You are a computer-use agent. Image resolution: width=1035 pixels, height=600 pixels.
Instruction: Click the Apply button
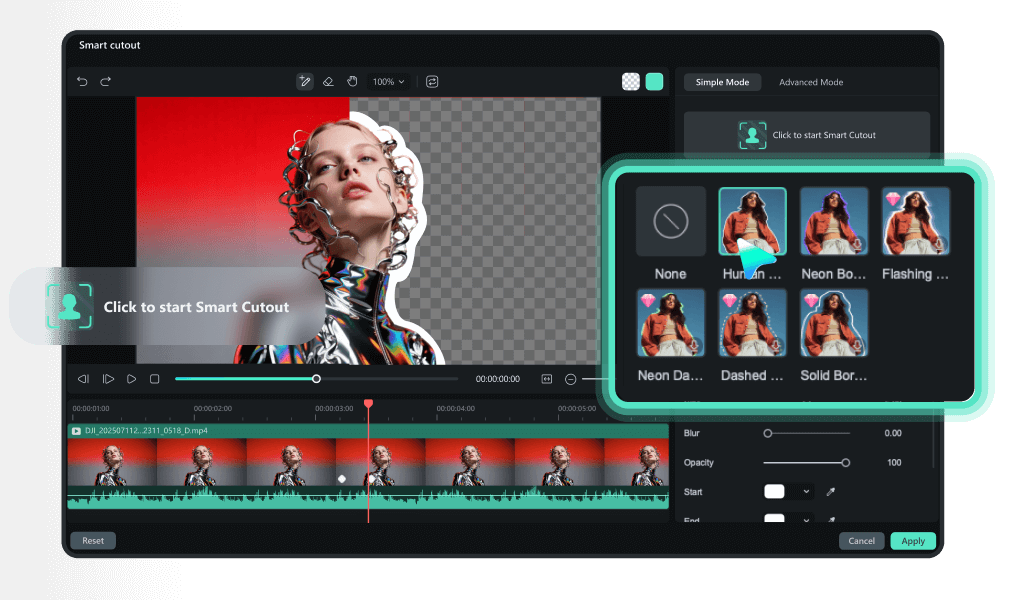coord(913,540)
